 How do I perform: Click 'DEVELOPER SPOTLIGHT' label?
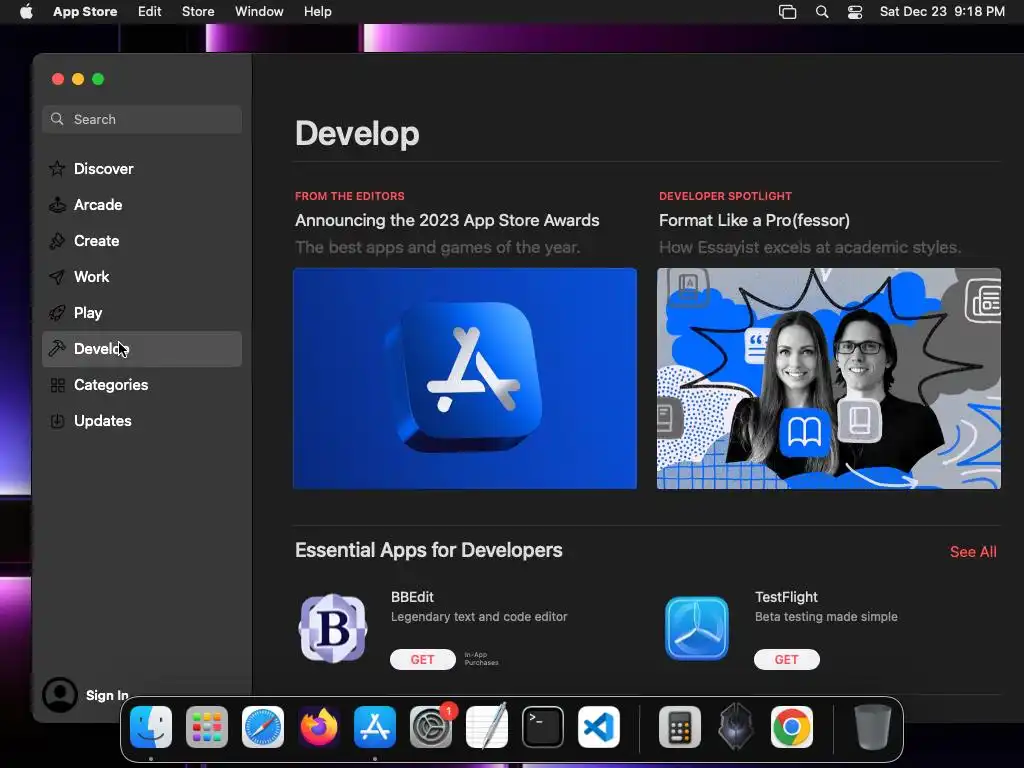725,196
